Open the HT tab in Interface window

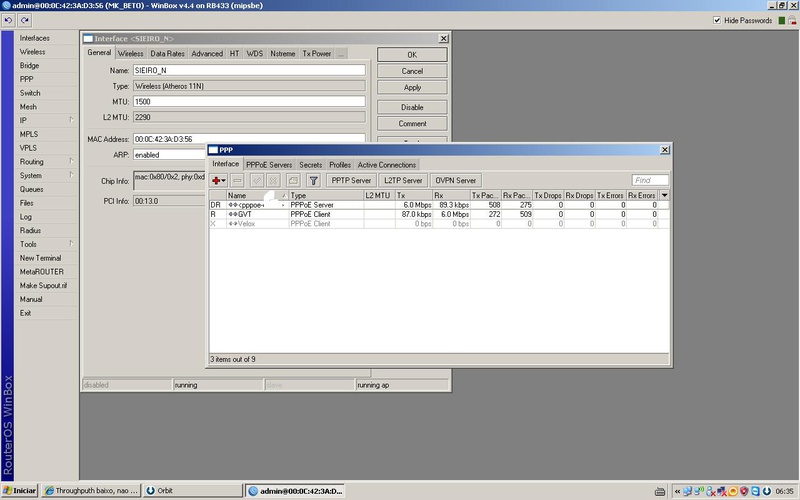click(234, 54)
